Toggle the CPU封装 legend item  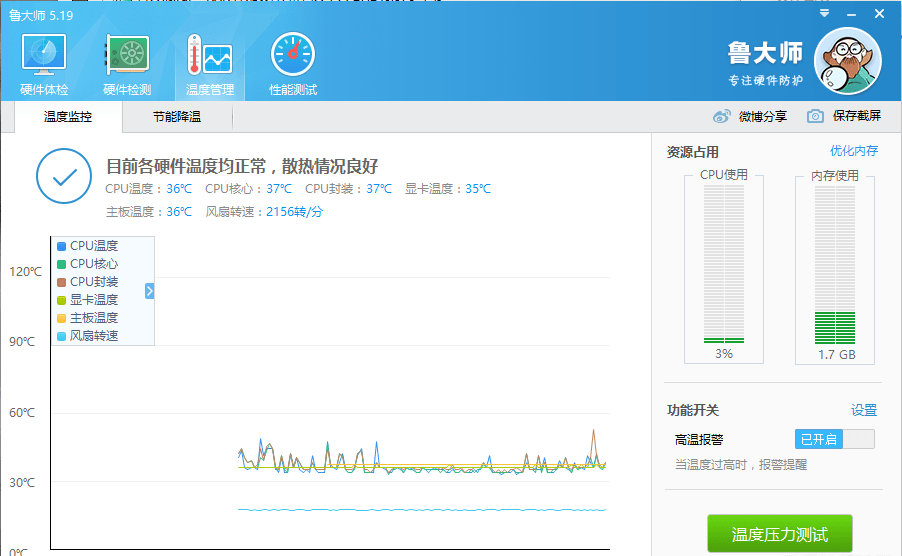(87, 282)
